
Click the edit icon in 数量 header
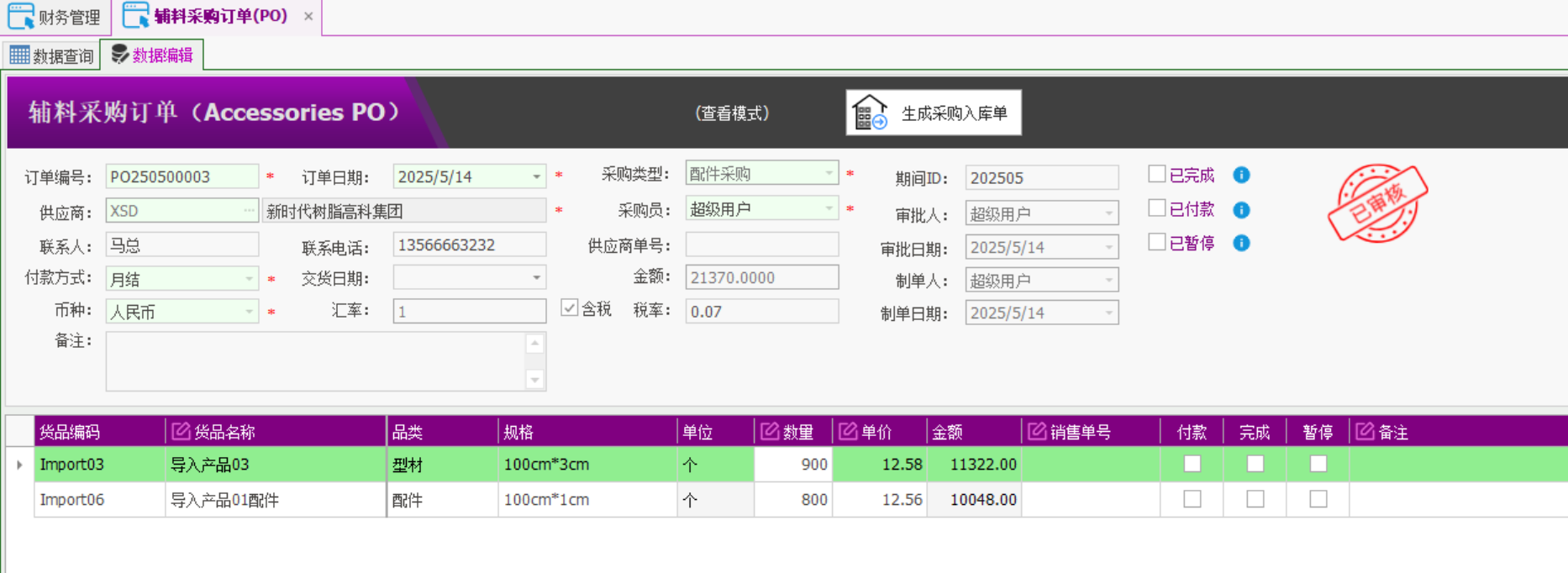pos(770,431)
